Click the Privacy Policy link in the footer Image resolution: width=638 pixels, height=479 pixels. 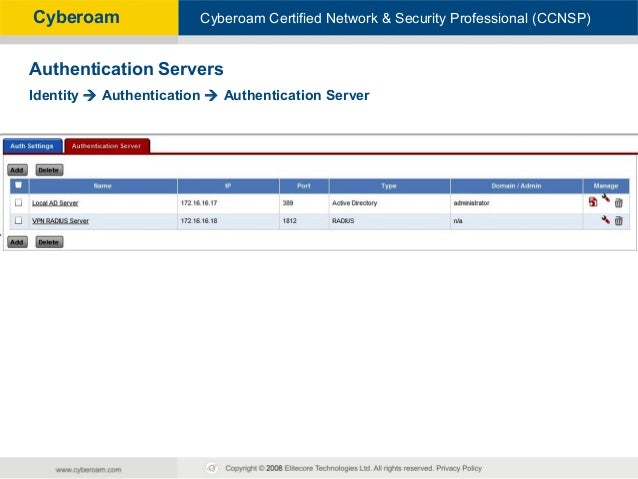click(x=459, y=468)
